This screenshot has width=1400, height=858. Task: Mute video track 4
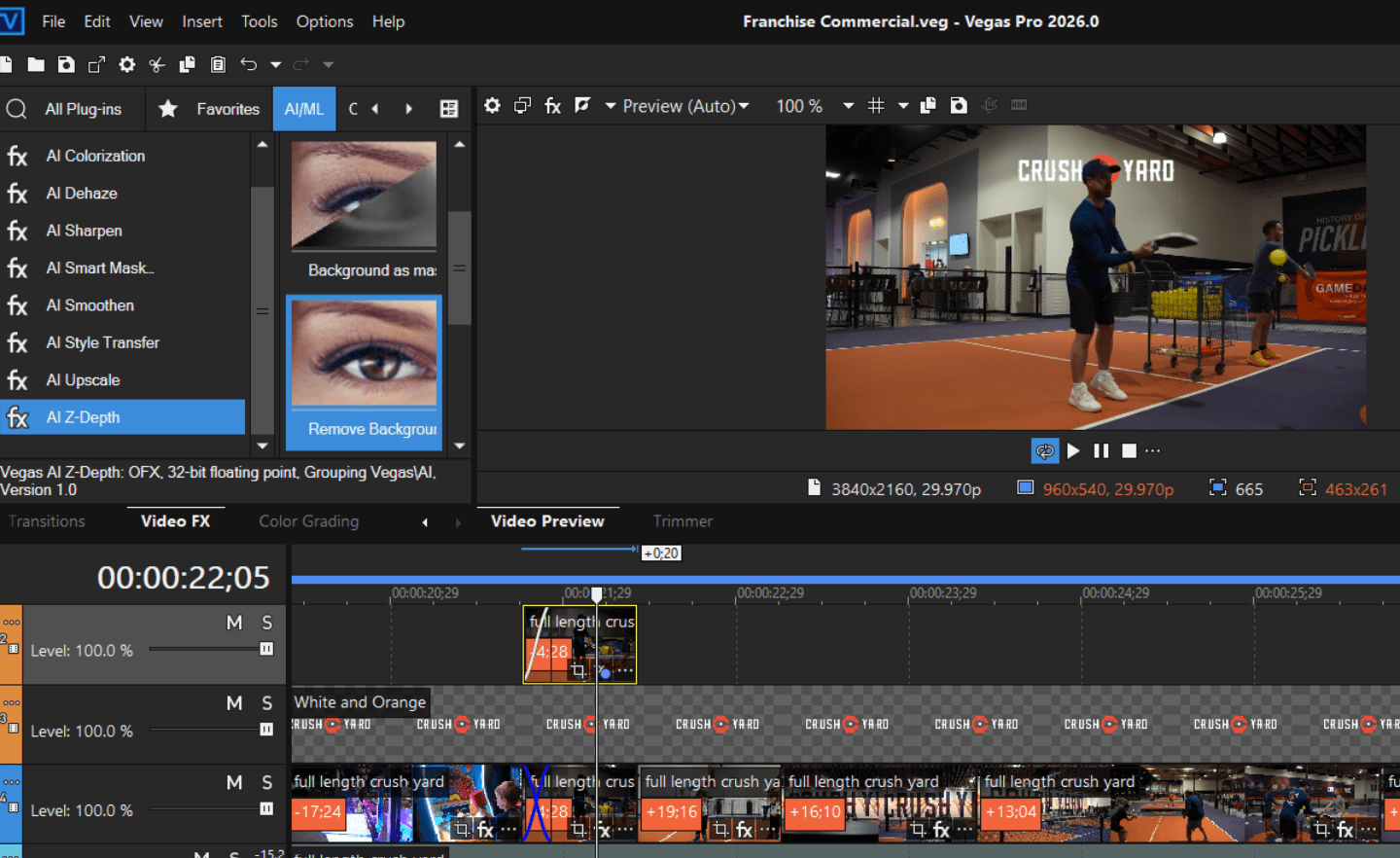[x=234, y=782]
